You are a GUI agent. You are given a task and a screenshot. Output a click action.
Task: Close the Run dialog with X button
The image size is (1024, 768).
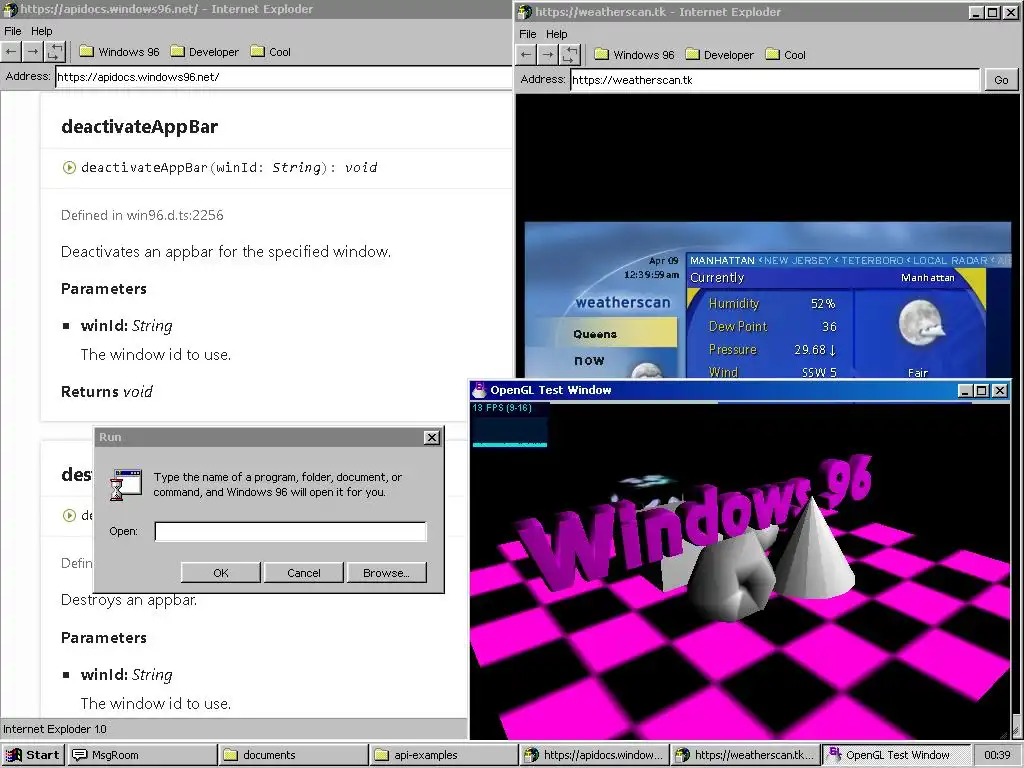(432, 438)
